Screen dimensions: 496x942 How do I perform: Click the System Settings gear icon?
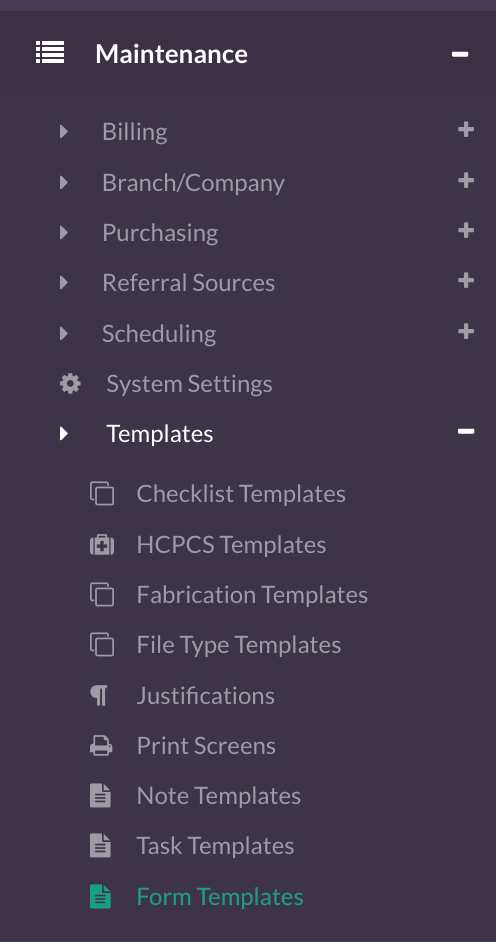coord(70,383)
